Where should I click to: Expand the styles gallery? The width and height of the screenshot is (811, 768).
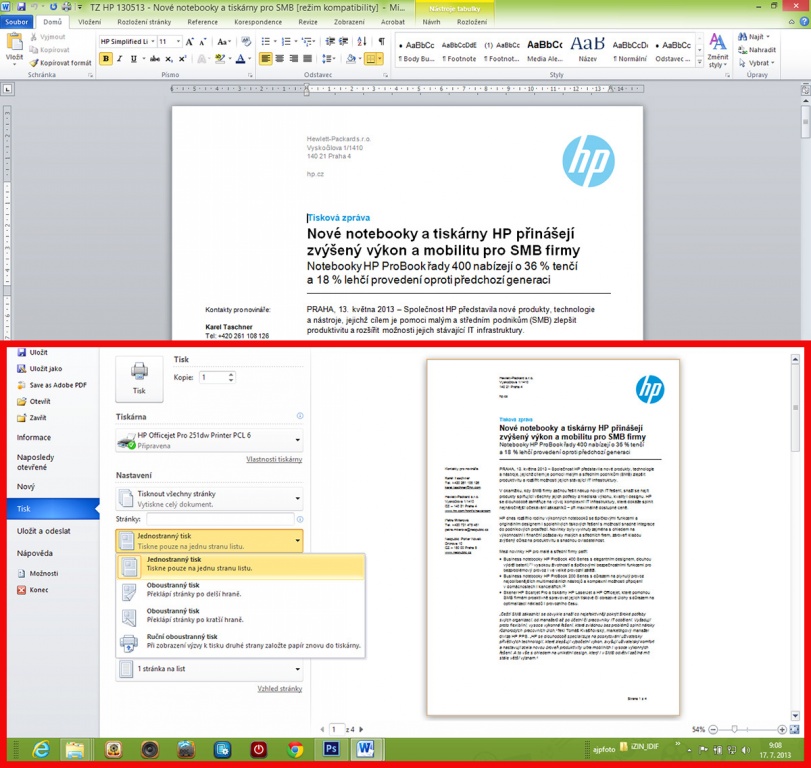pos(699,62)
